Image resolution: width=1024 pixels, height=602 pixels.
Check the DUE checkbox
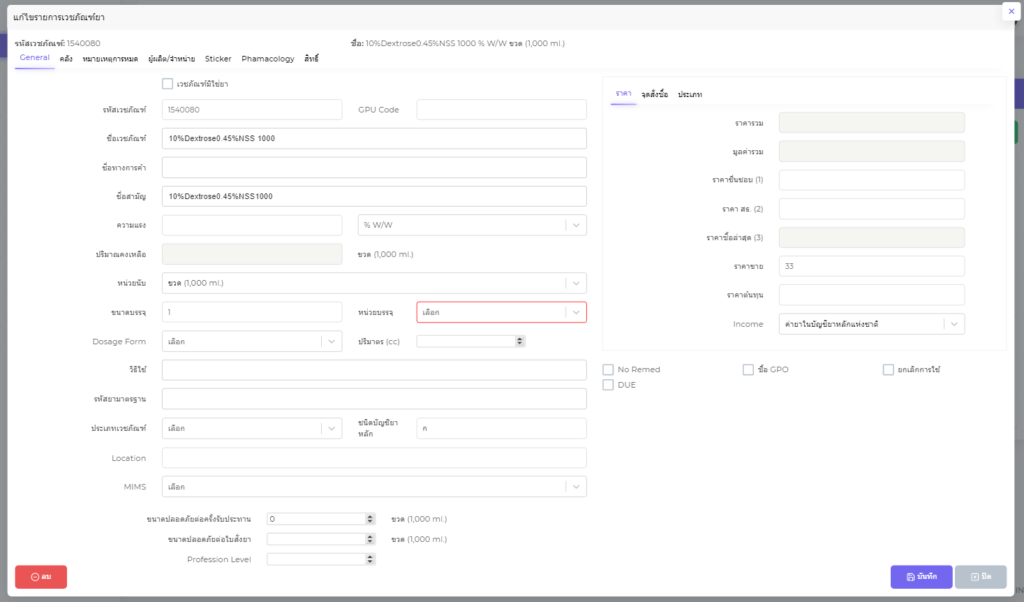pyautogui.click(x=608, y=385)
